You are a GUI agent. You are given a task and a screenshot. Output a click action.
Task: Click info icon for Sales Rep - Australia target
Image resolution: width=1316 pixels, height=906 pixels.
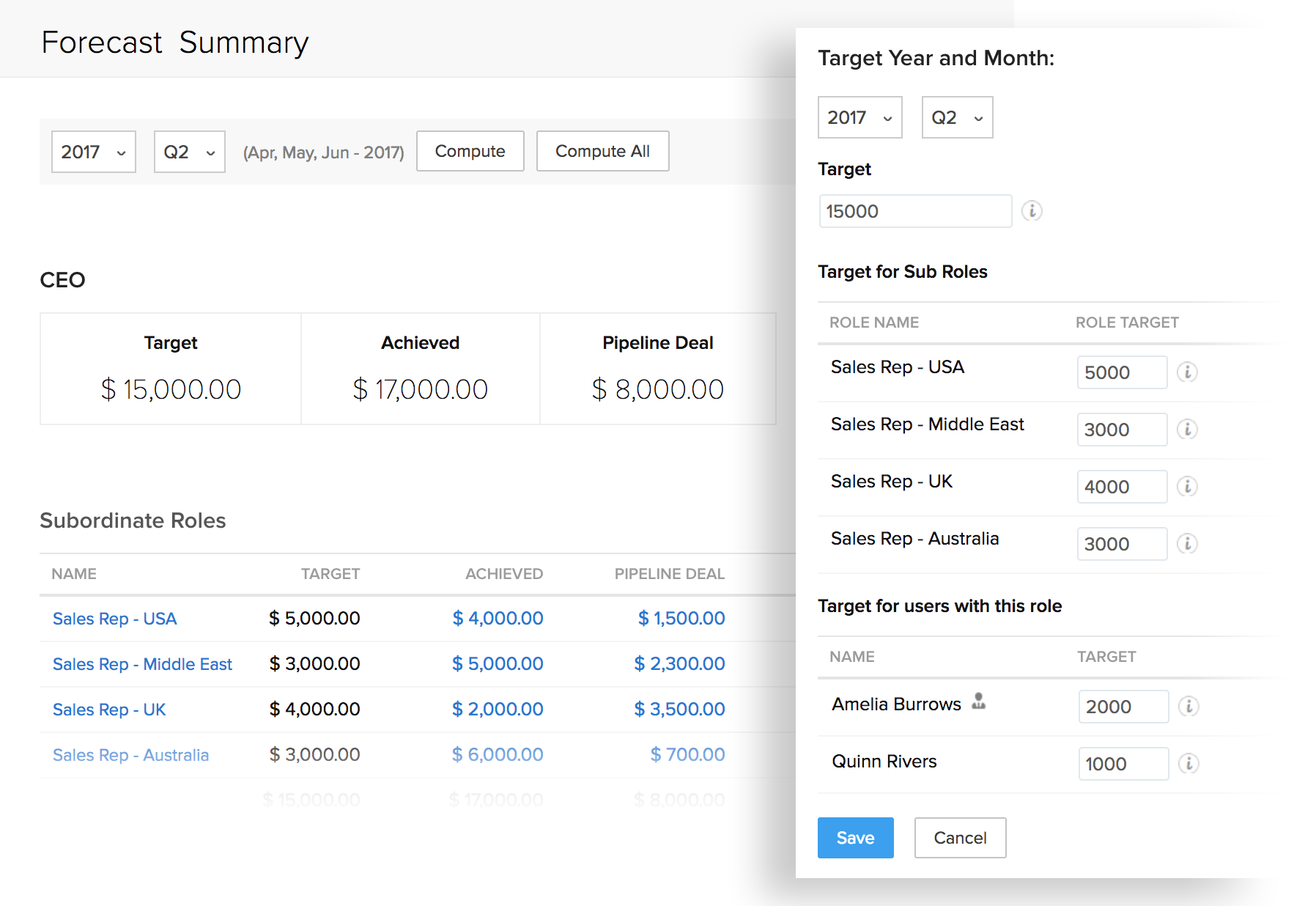tap(1187, 544)
